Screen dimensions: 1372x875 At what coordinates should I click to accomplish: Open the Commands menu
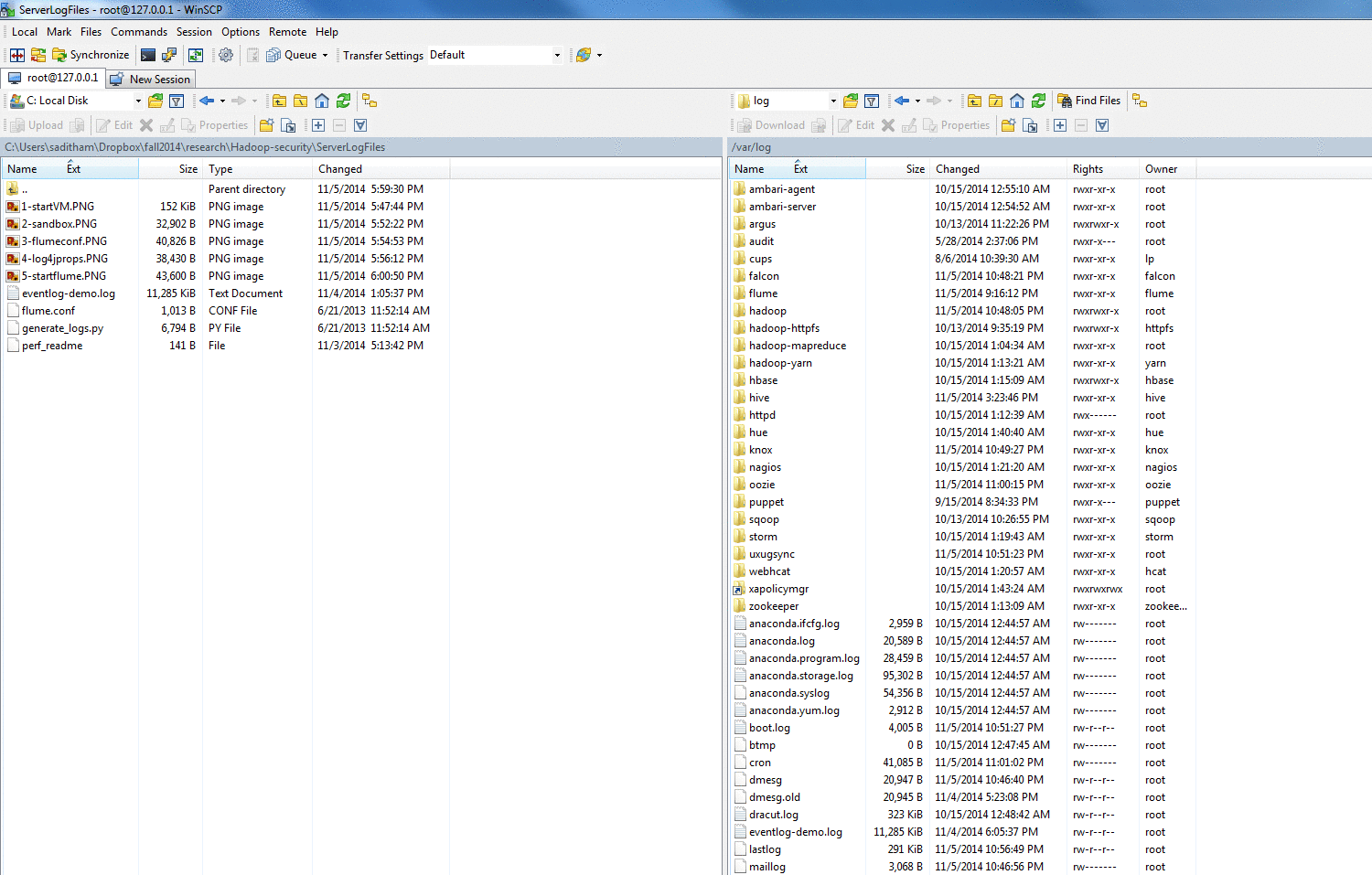click(x=139, y=32)
